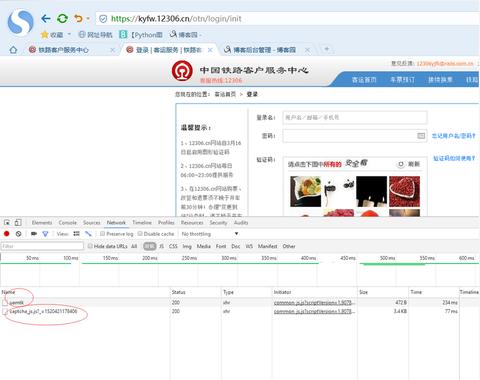Click the soft keyboard icon in password field
Screen dimensions: 480x380
coord(421,136)
